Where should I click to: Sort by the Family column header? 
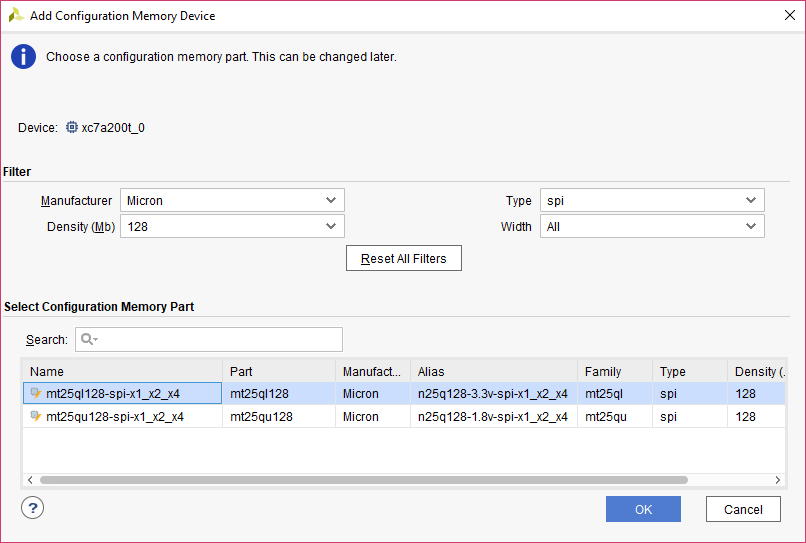pos(614,372)
